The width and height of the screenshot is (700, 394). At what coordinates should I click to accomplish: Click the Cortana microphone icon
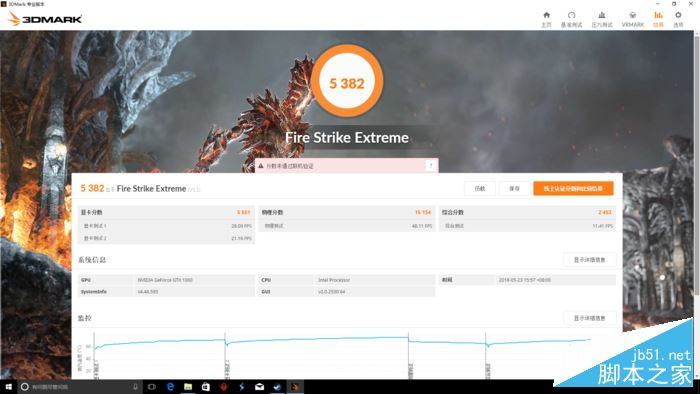click(x=135, y=387)
